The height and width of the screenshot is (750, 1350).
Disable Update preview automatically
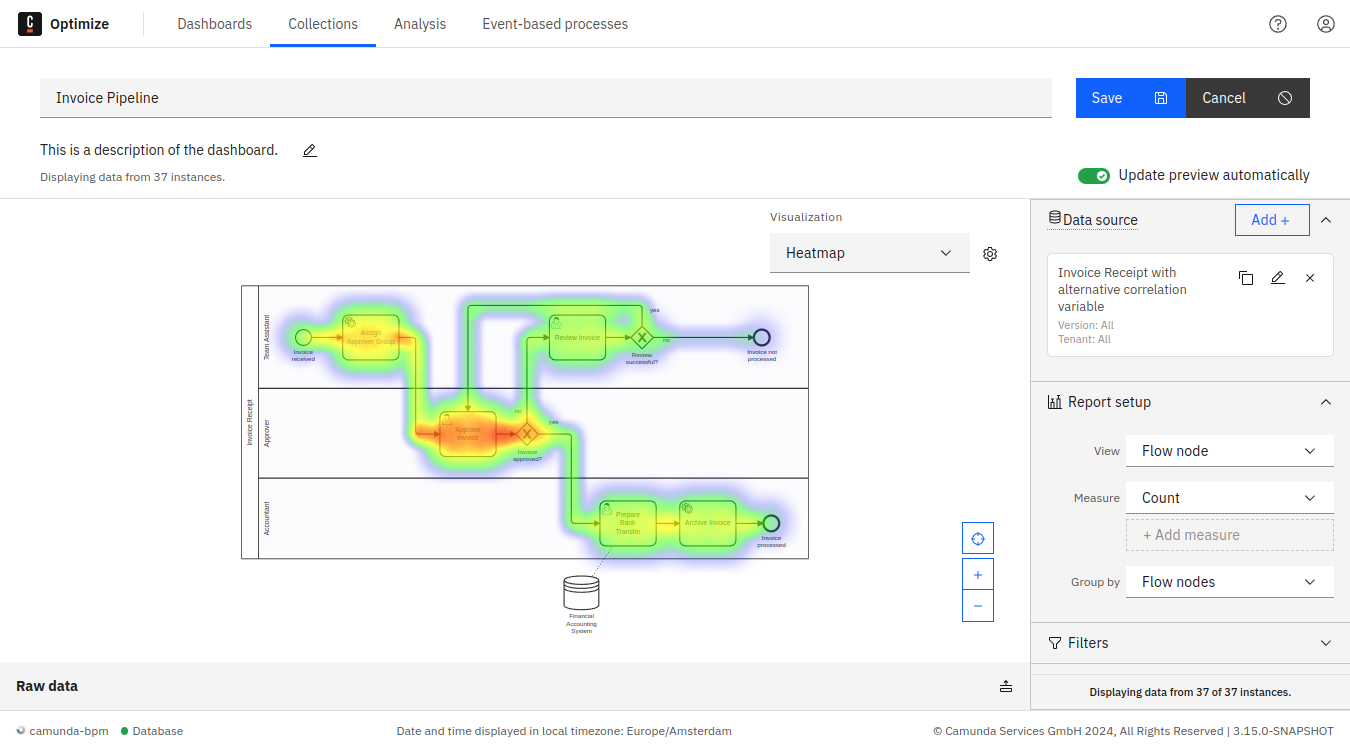1094,175
